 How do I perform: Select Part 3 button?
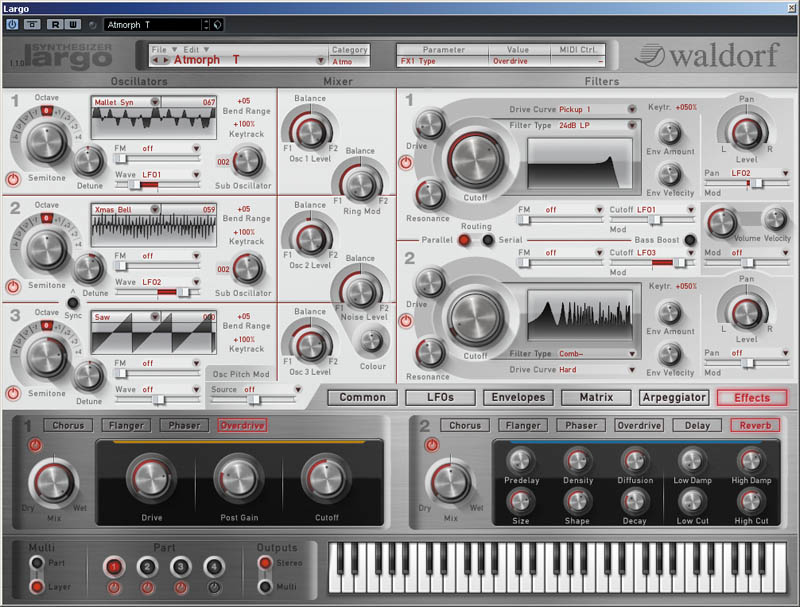coord(180,567)
